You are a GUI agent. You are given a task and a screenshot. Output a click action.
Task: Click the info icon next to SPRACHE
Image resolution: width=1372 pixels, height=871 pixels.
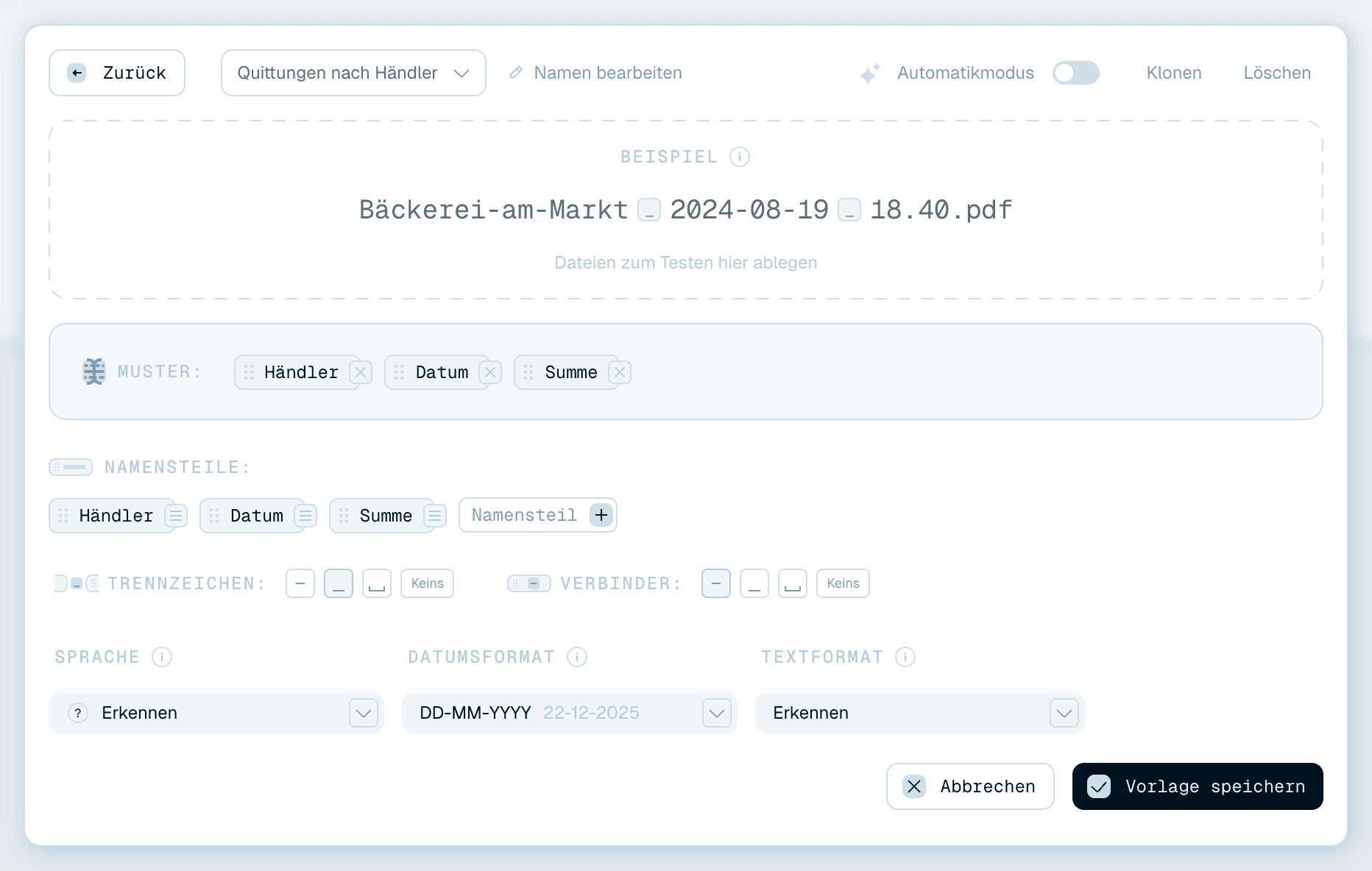point(162,657)
